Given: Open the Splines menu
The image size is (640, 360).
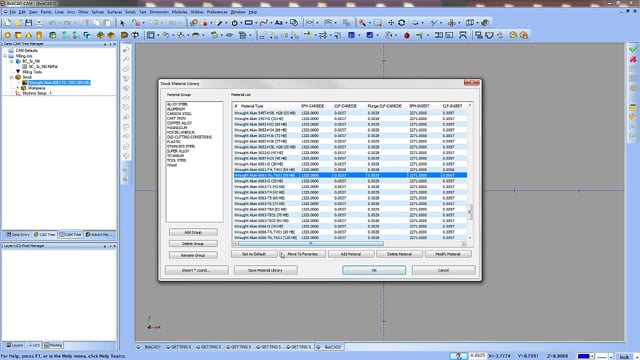Looking at the screenshot, I should coord(97,12).
